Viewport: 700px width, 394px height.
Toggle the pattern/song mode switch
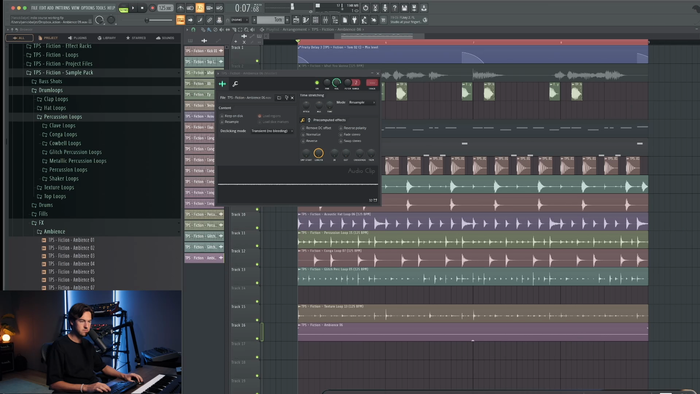pyautogui.click(x=123, y=8)
